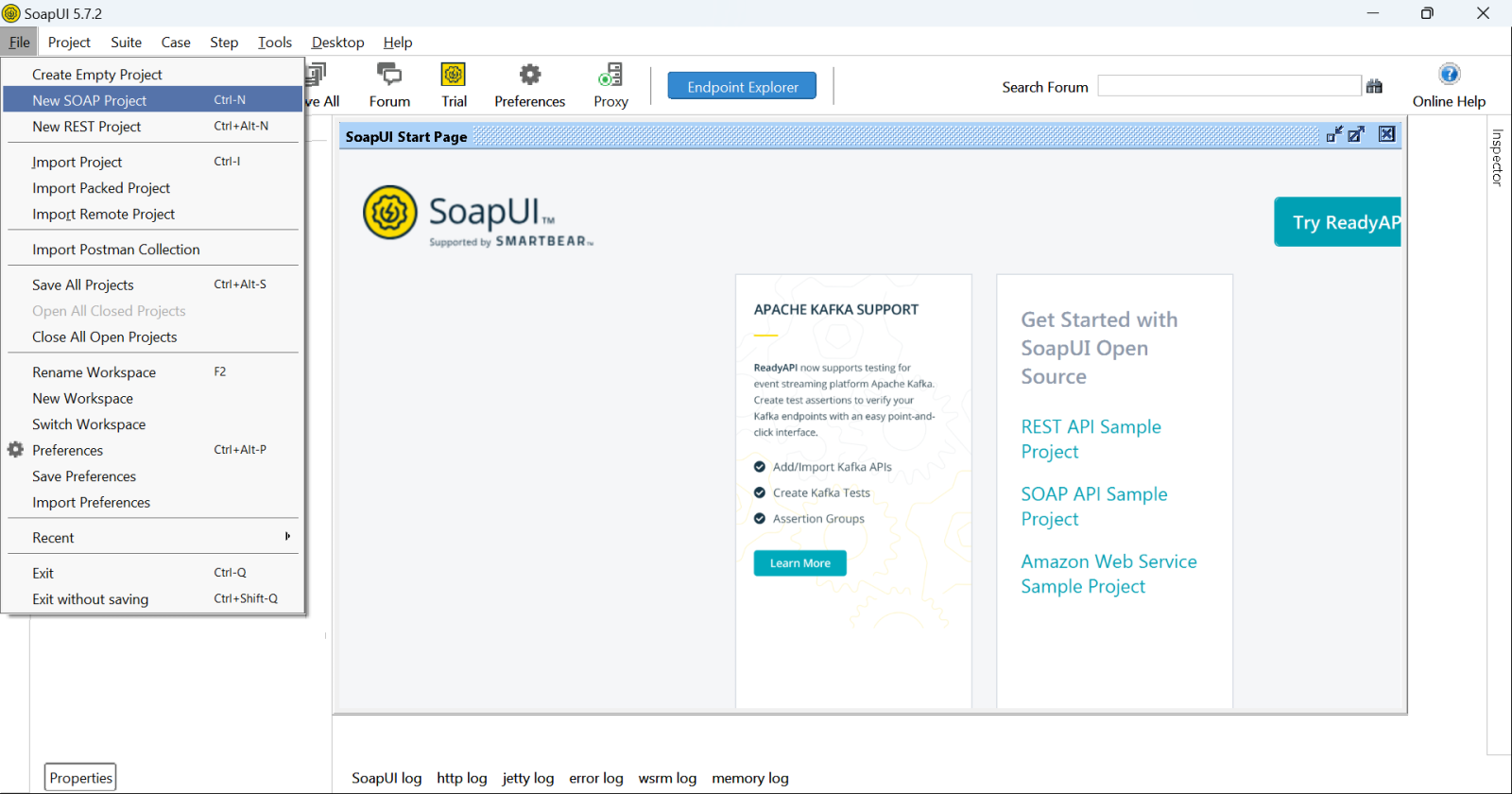1512x794 pixels.
Task: Click the Endpoint Explorer button
Action: click(x=742, y=86)
